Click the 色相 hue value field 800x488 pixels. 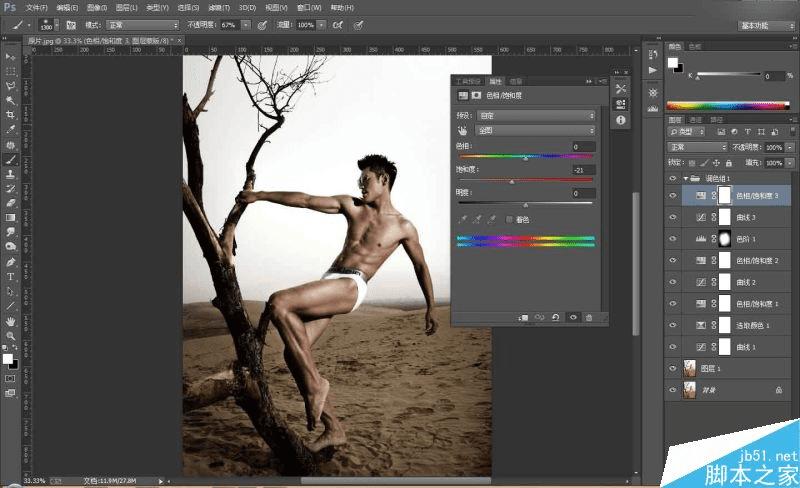pos(583,147)
